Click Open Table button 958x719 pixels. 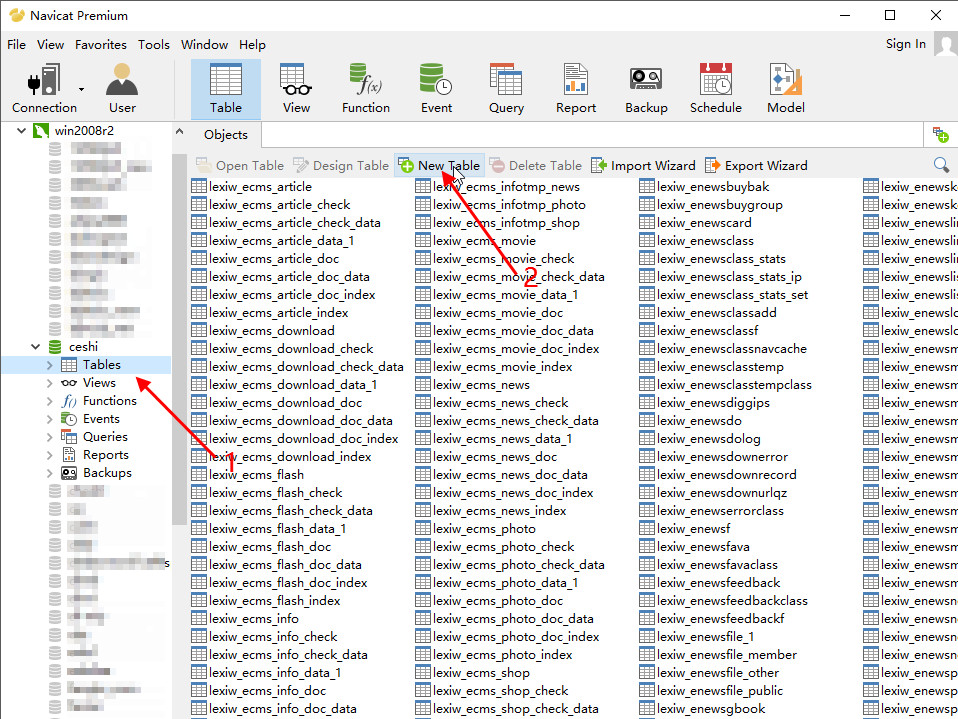tap(240, 166)
